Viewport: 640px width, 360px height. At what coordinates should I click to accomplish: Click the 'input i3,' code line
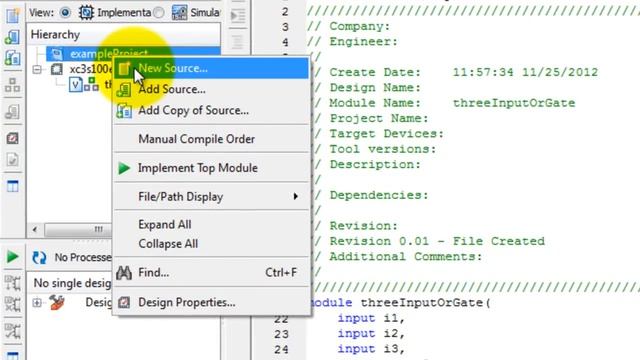(371, 349)
